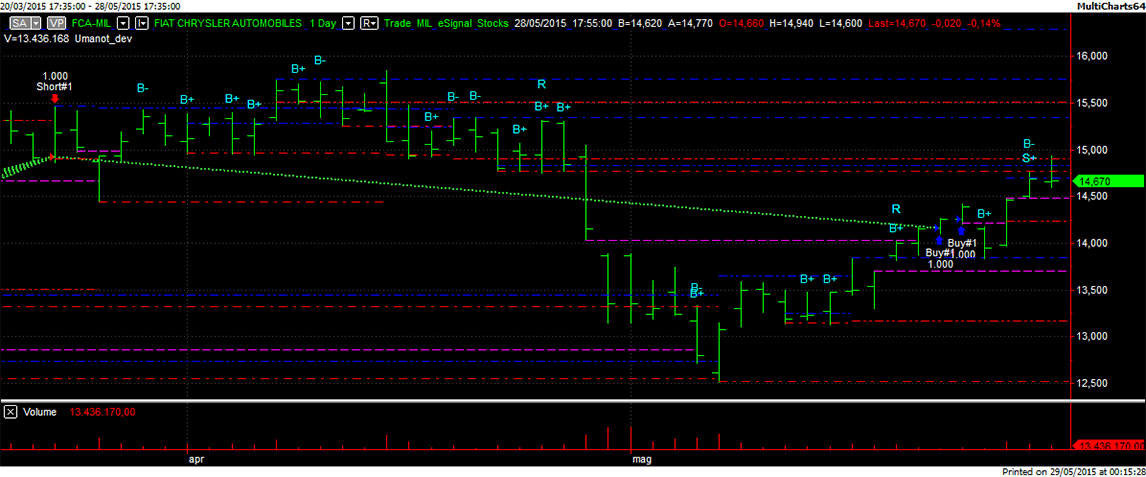Click the red volume value marker
The height and width of the screenshot is (477, 1146).
[1107, 445]
